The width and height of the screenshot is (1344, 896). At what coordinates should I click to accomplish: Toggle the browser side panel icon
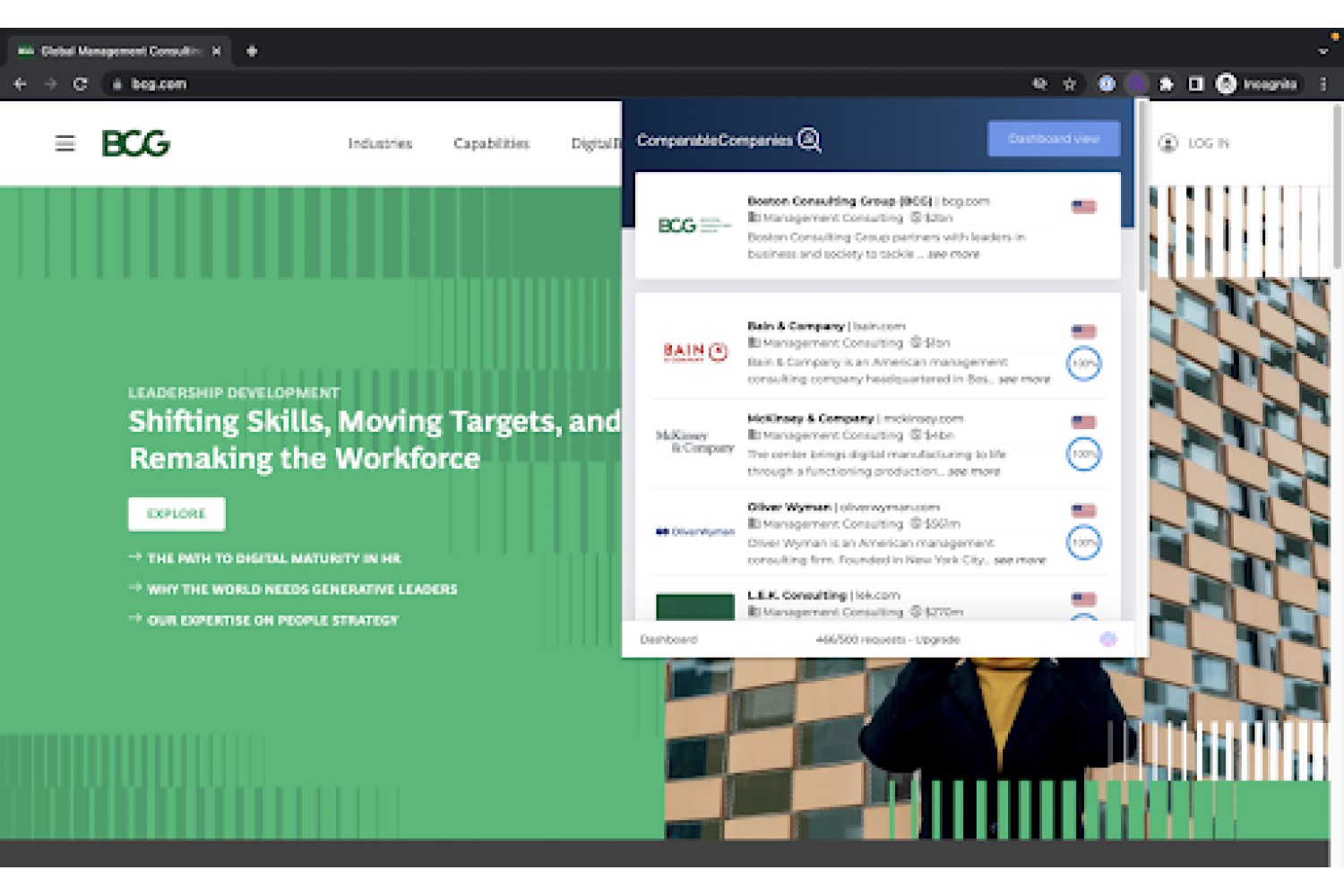pos(1195,84)
